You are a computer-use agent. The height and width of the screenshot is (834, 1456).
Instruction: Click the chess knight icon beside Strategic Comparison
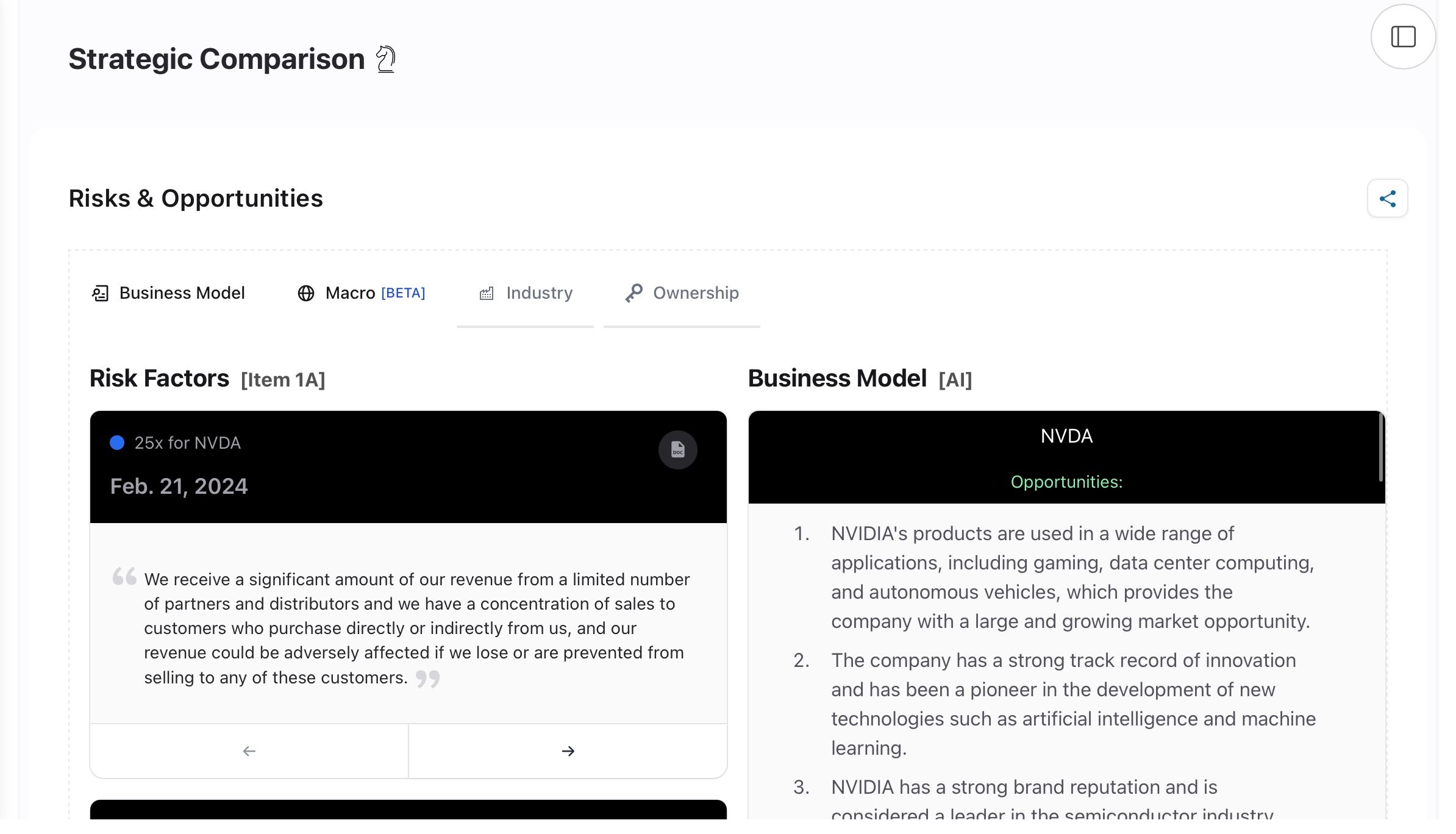coord(385,60)
